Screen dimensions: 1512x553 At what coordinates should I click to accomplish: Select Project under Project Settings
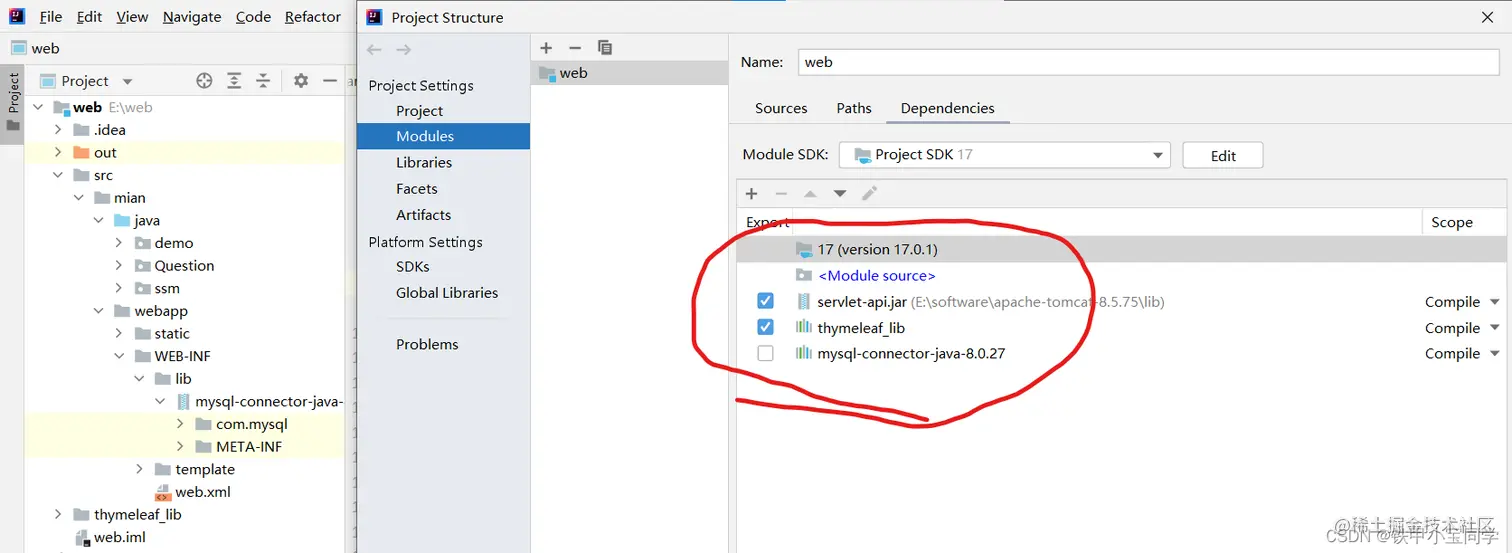[420, 111]
